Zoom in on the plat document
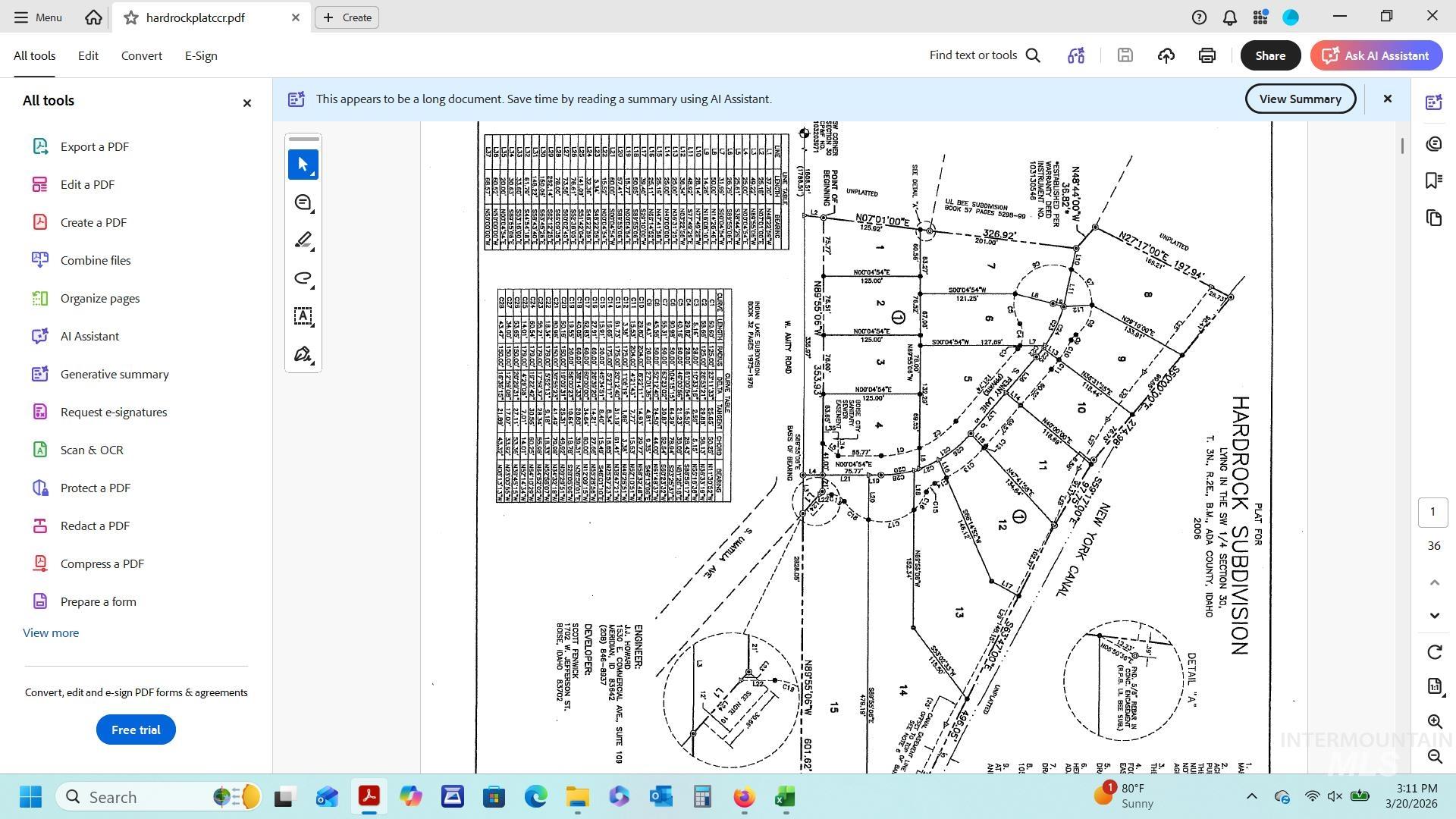 click(x=1433, y=721)
